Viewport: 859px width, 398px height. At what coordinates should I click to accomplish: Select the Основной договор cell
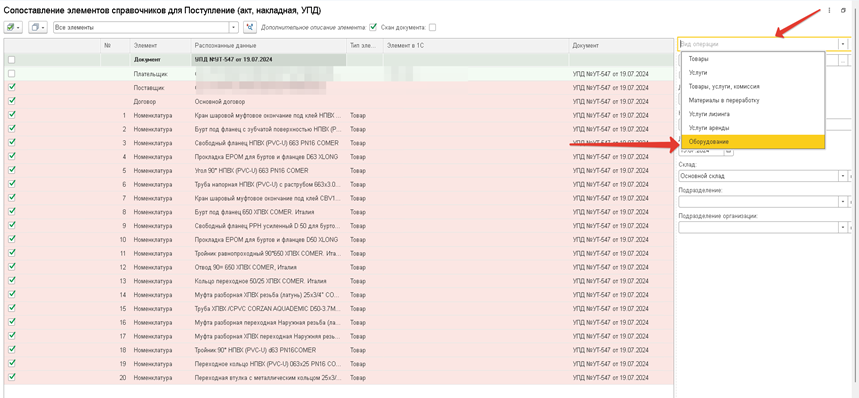click(268, 101)
